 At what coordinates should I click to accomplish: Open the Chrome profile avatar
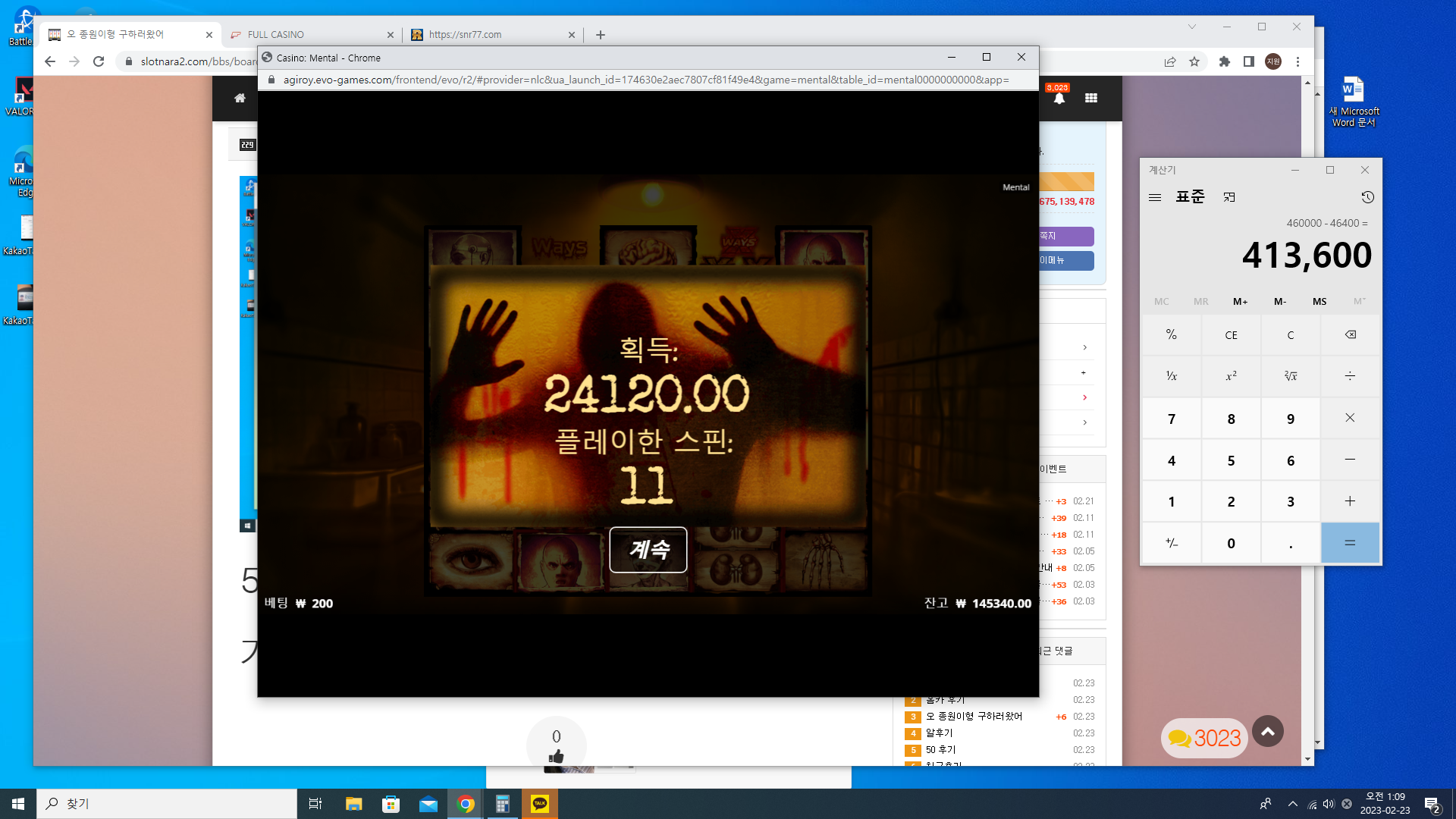point(1273,61)
